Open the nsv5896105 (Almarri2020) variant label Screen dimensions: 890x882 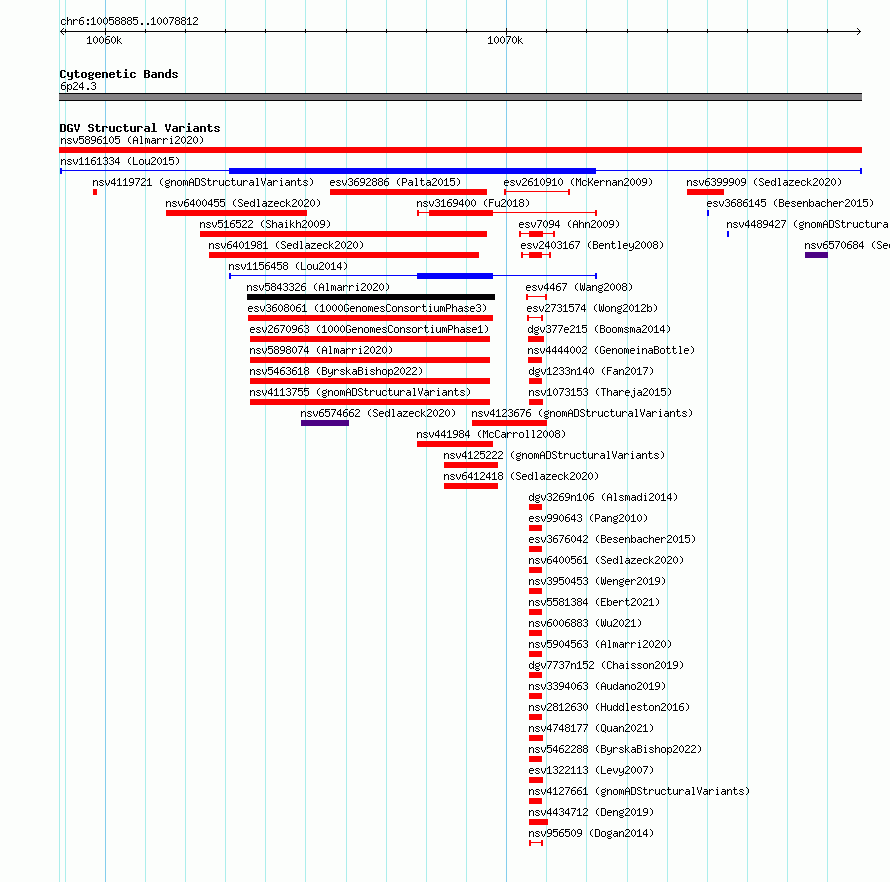(132, 140)
